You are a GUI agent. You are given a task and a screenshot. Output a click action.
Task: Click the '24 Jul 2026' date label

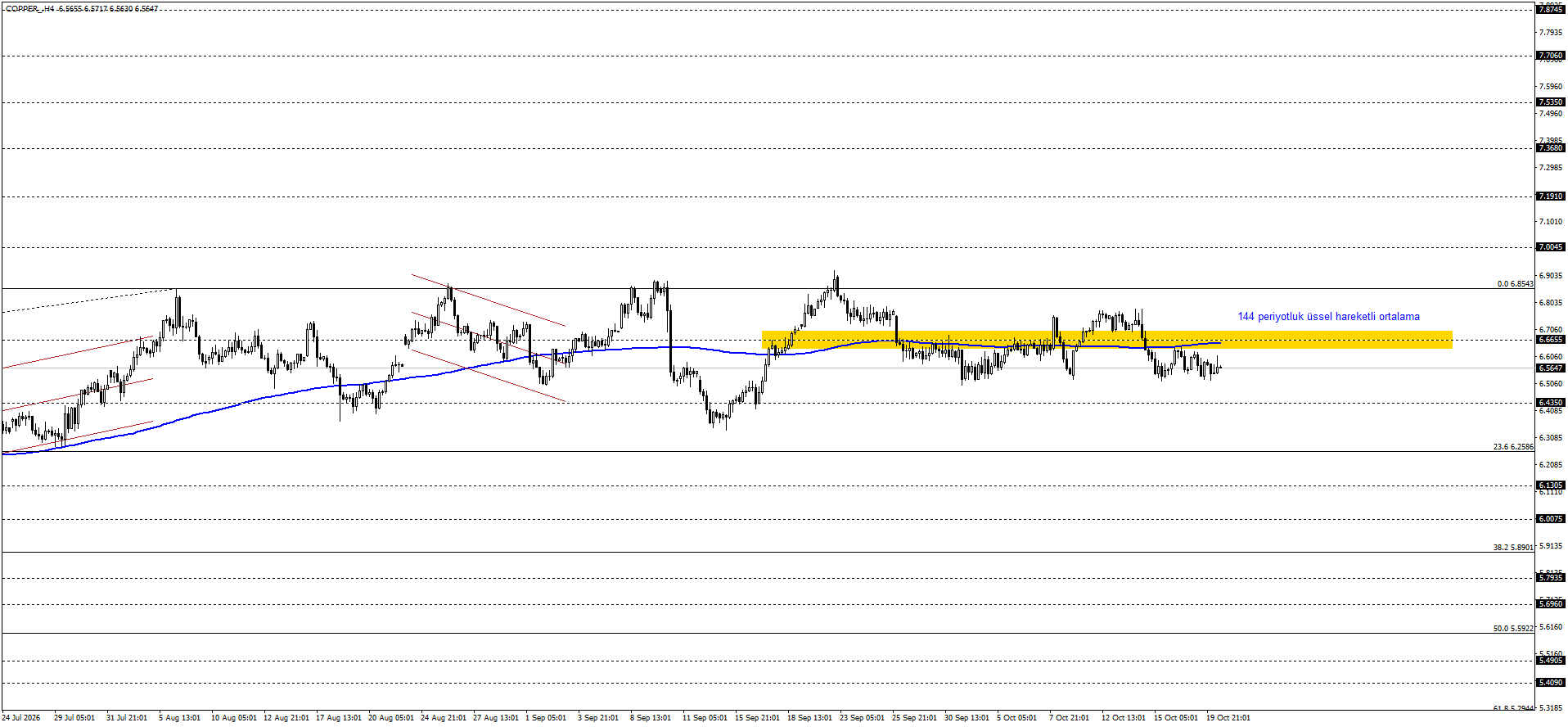point(21,718)
